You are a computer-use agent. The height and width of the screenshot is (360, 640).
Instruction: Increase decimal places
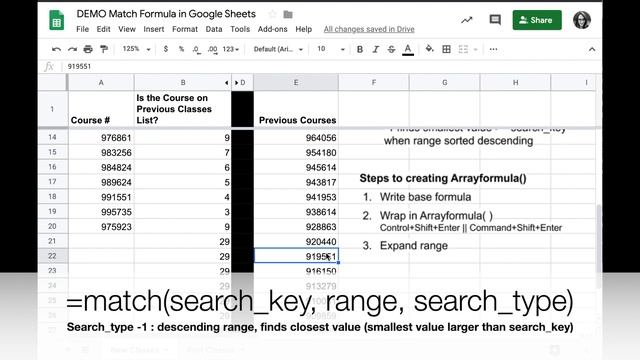tap(212, 49)
